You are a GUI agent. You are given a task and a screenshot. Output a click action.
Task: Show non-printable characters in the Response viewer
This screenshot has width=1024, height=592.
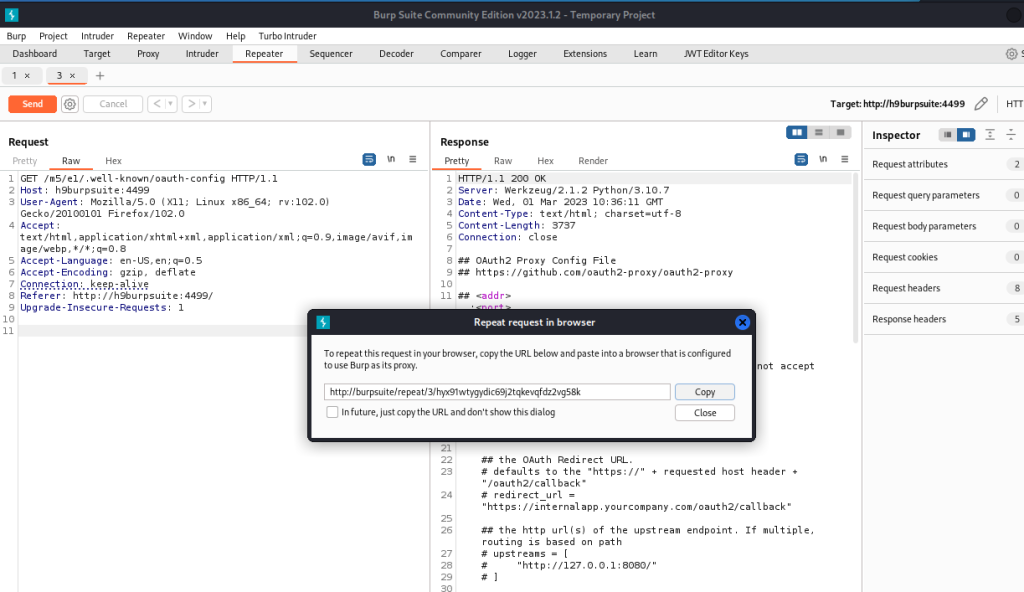[824, 159]
